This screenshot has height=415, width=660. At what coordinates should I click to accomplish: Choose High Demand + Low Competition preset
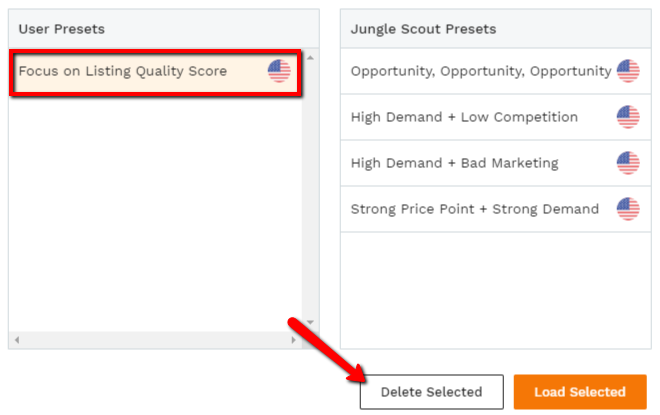pos(495,117)
